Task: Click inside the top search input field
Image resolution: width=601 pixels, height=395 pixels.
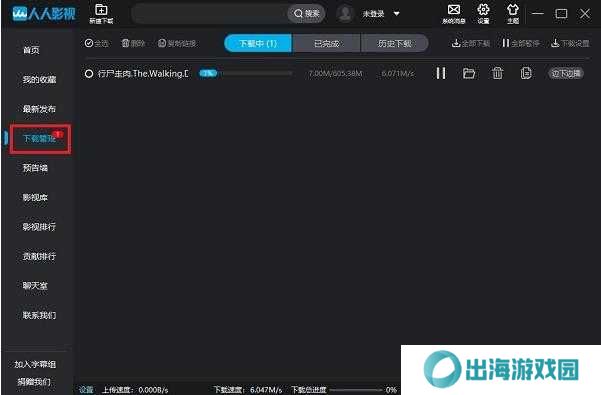Action: click(210, 14)
